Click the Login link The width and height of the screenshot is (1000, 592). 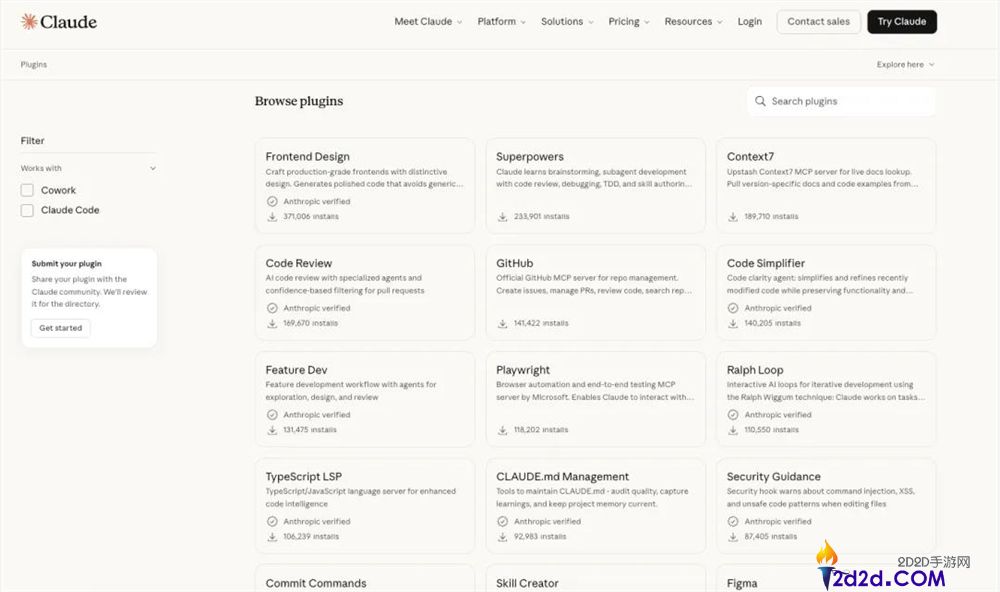pos(750,21)
